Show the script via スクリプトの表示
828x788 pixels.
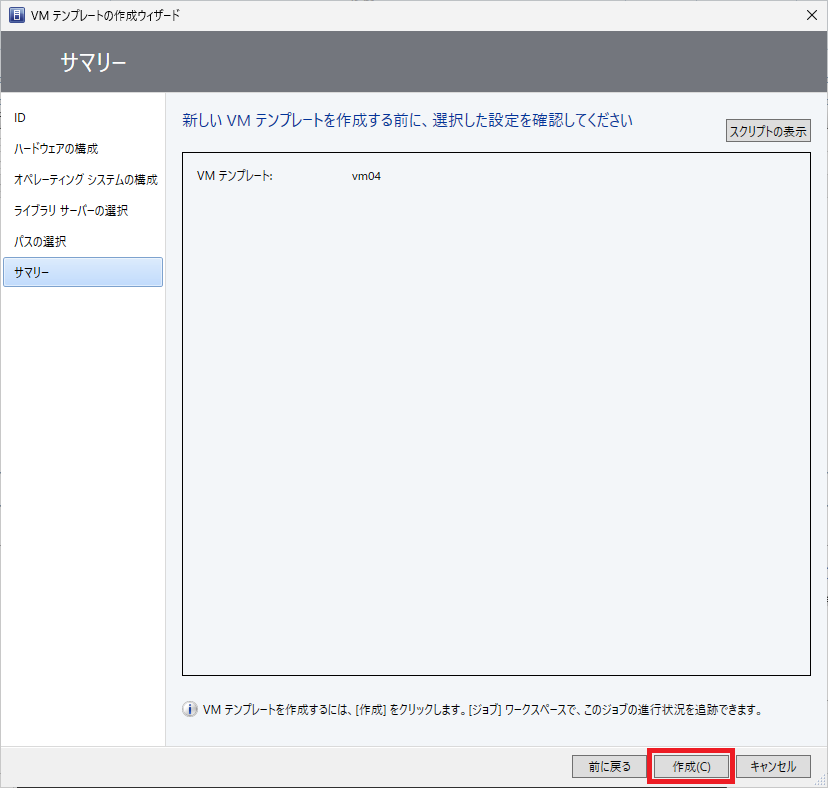pos(768,131)
